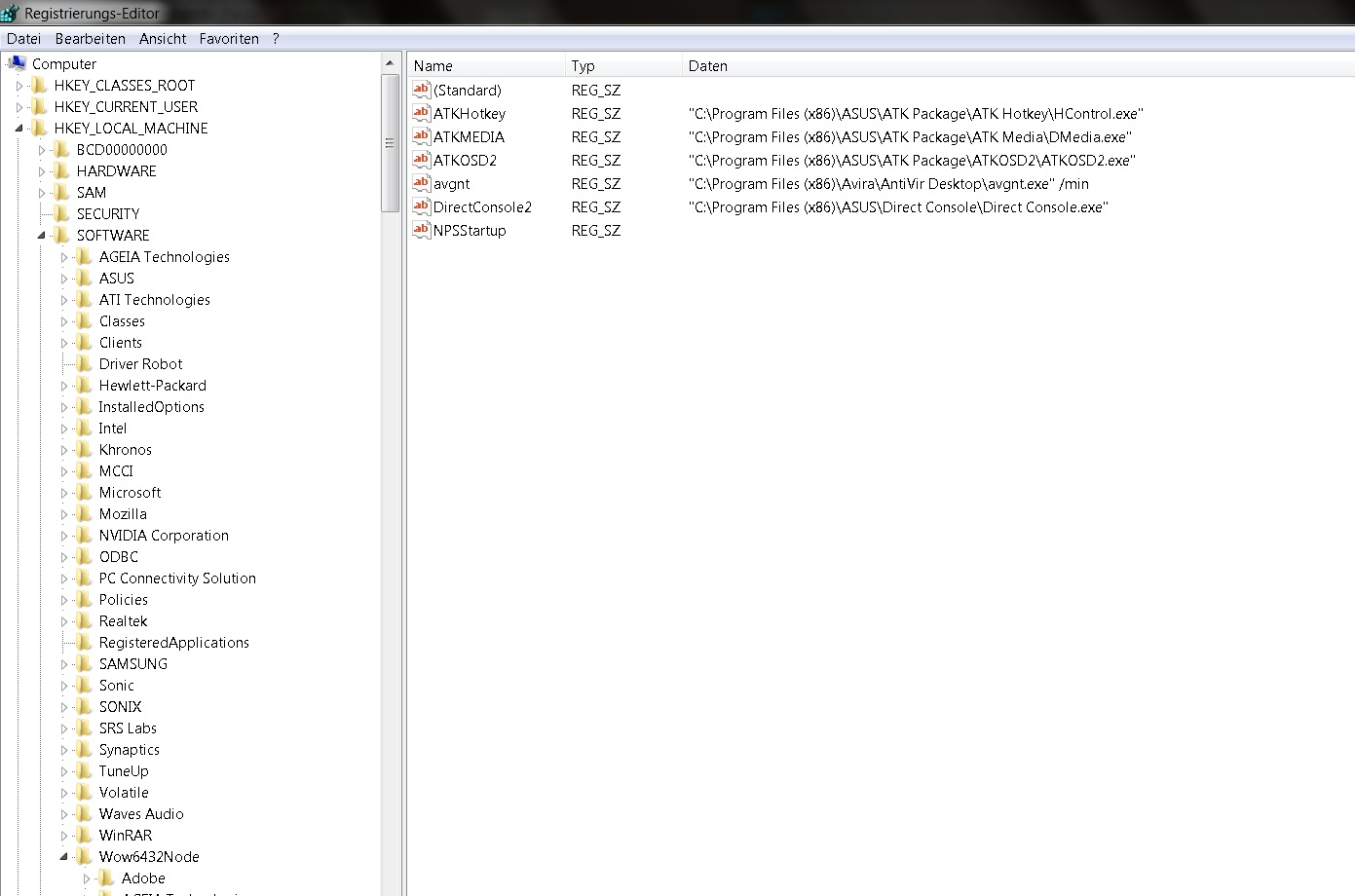Screen dimensions: 1355x896
Task: Sort values by the Daten column header
Action: [x=1018, y=66]
